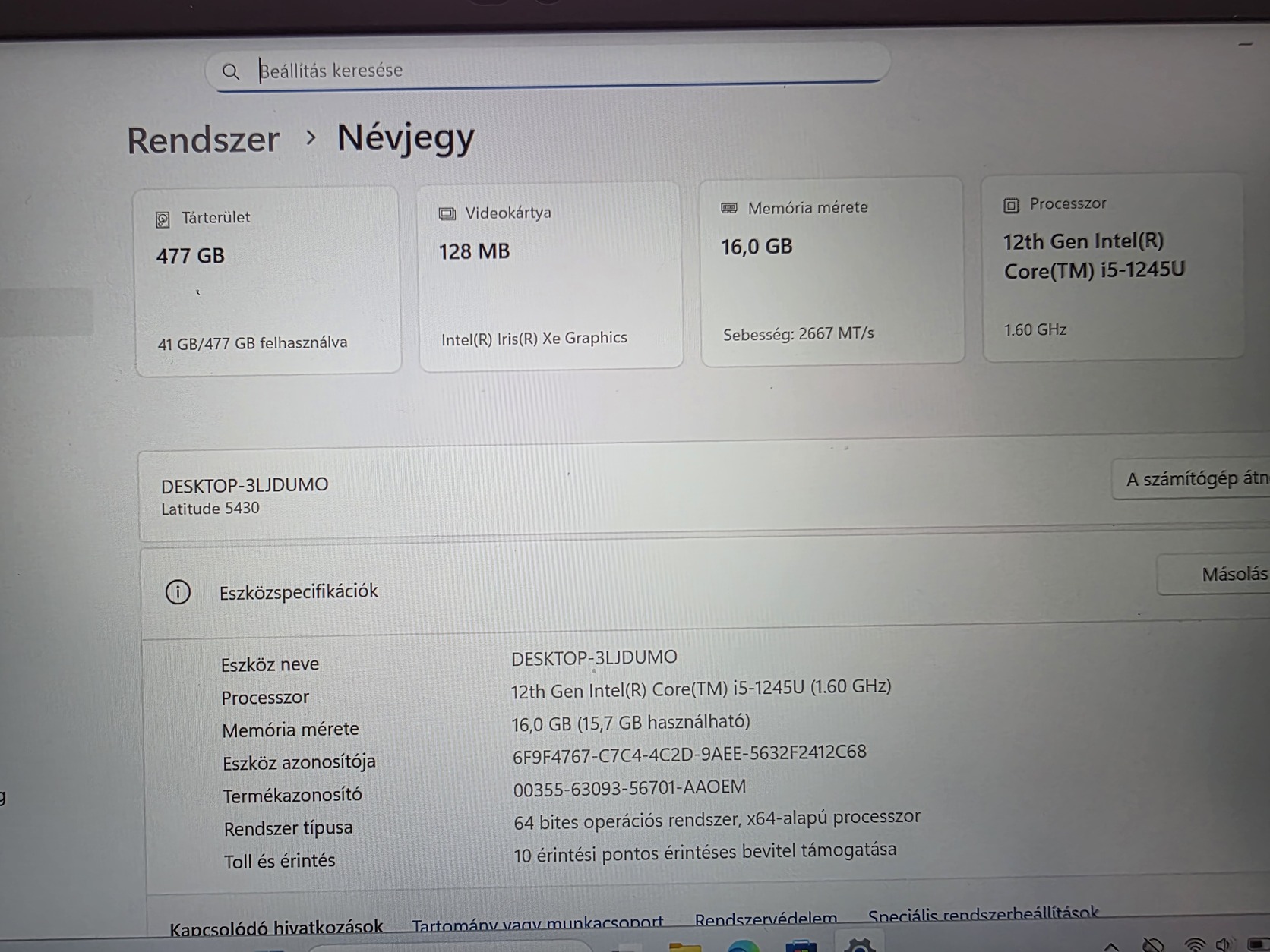Select the 'Eszköz neve' row label
The height and width of the screenshot is (952, 1270).
(x=270, y=665)
